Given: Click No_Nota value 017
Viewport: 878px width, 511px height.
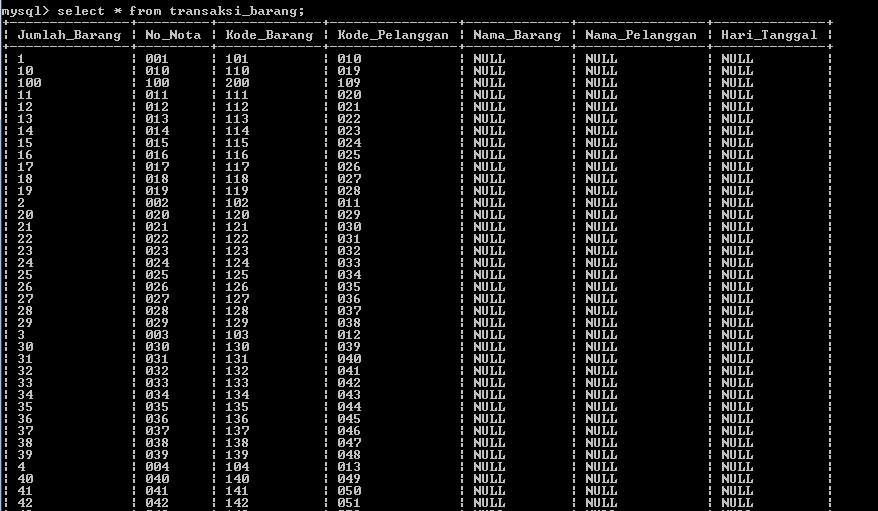Looking at the screenshot, I should coord(157,167).
